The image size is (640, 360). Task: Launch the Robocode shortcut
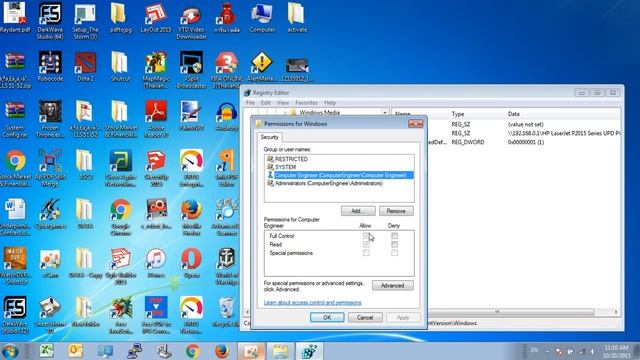click(50, 66)
